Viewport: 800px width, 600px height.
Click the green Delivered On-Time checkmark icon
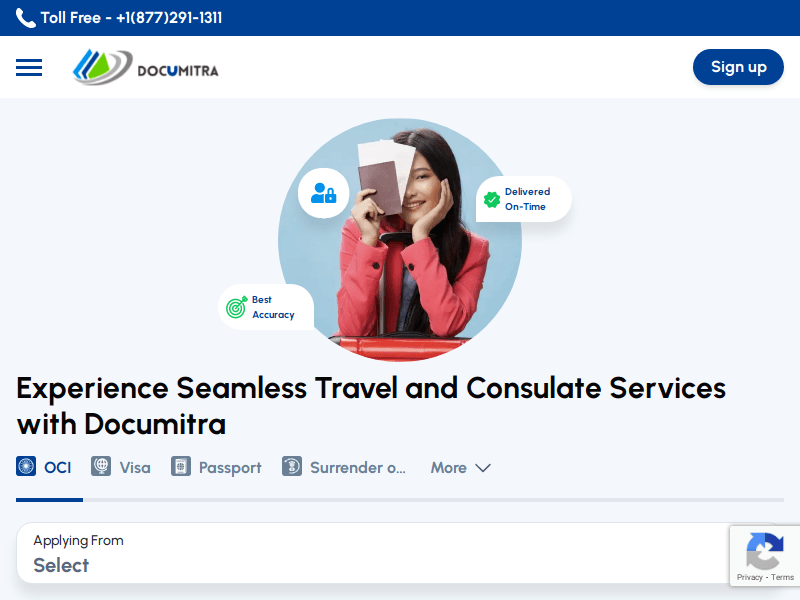492,200
